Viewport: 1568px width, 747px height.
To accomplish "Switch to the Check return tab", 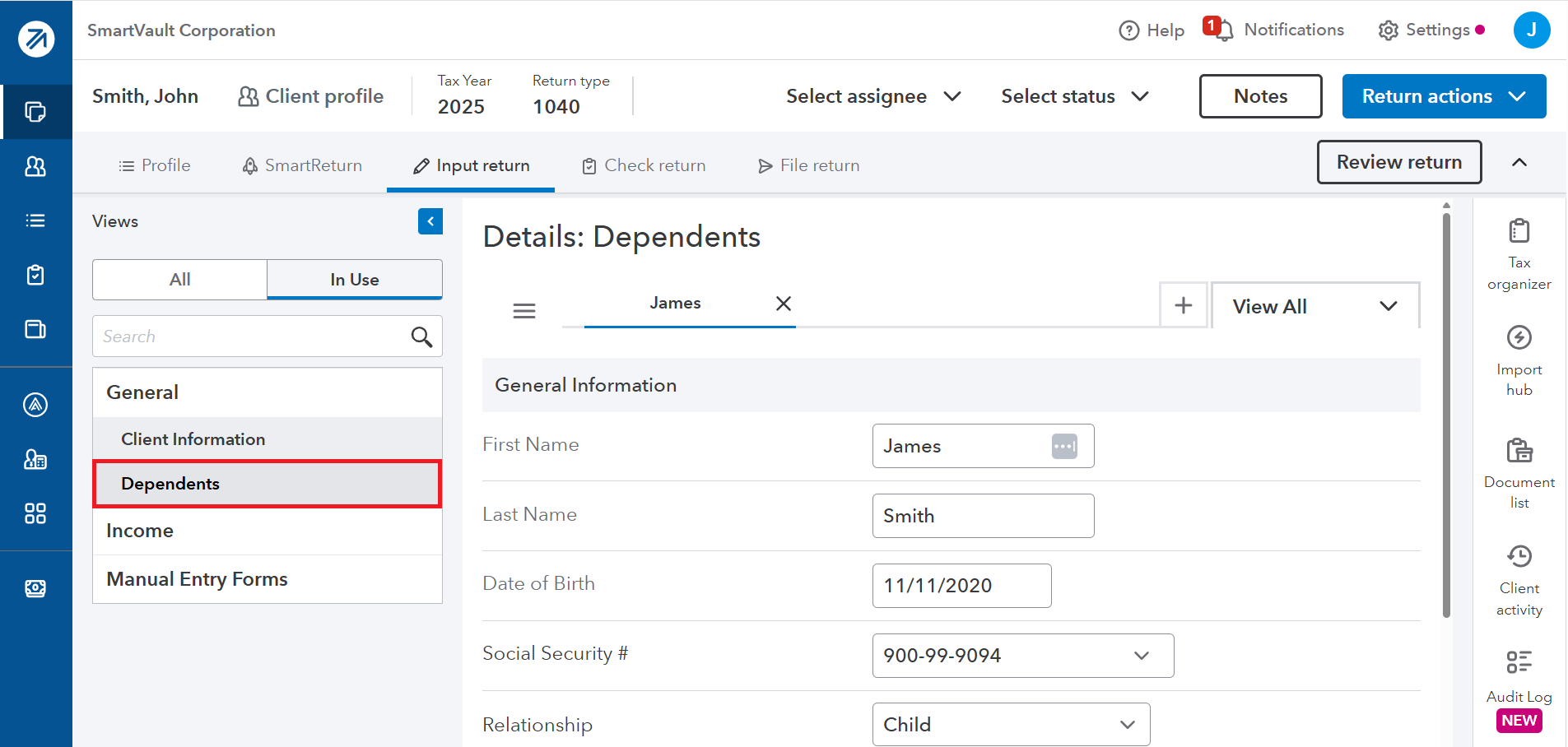I will (x=644, y=165).
